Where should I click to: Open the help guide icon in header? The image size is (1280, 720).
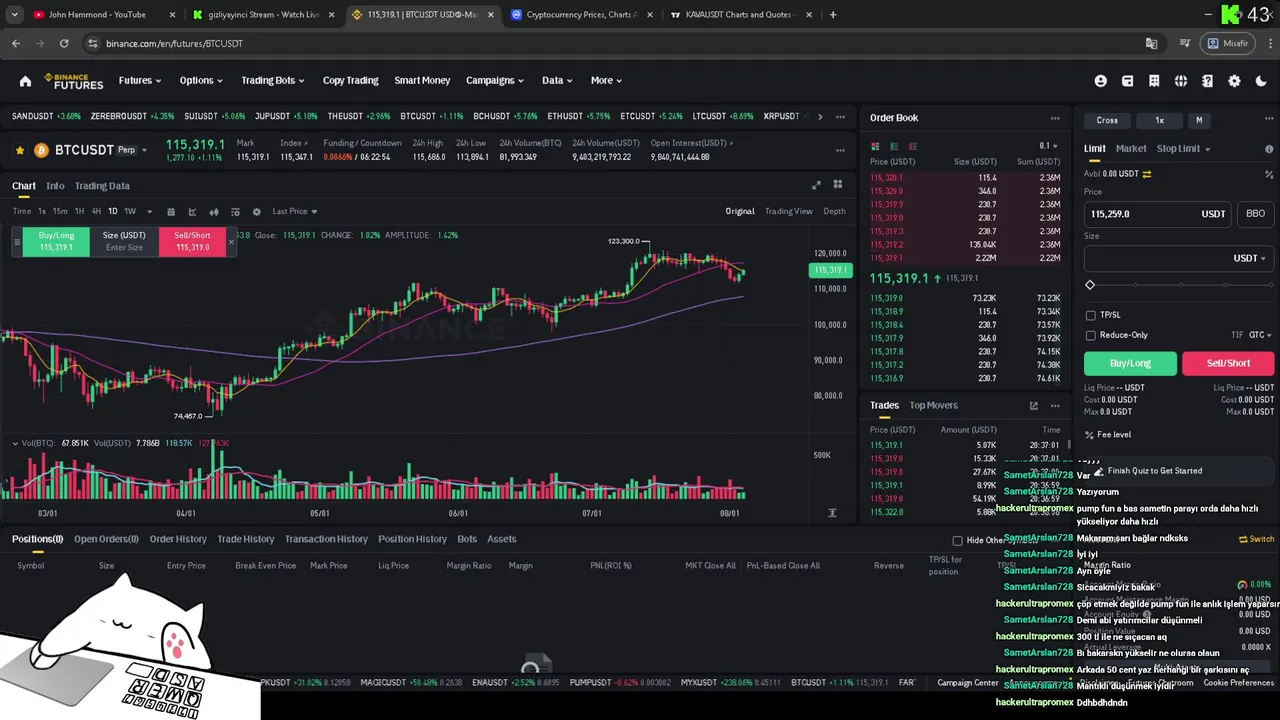click(1207, 81)
